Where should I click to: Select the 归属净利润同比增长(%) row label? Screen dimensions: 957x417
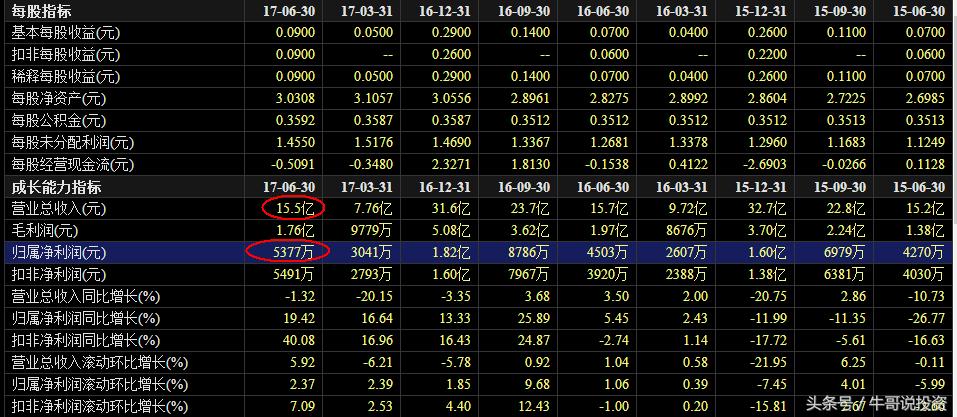(x=85, y=319)
